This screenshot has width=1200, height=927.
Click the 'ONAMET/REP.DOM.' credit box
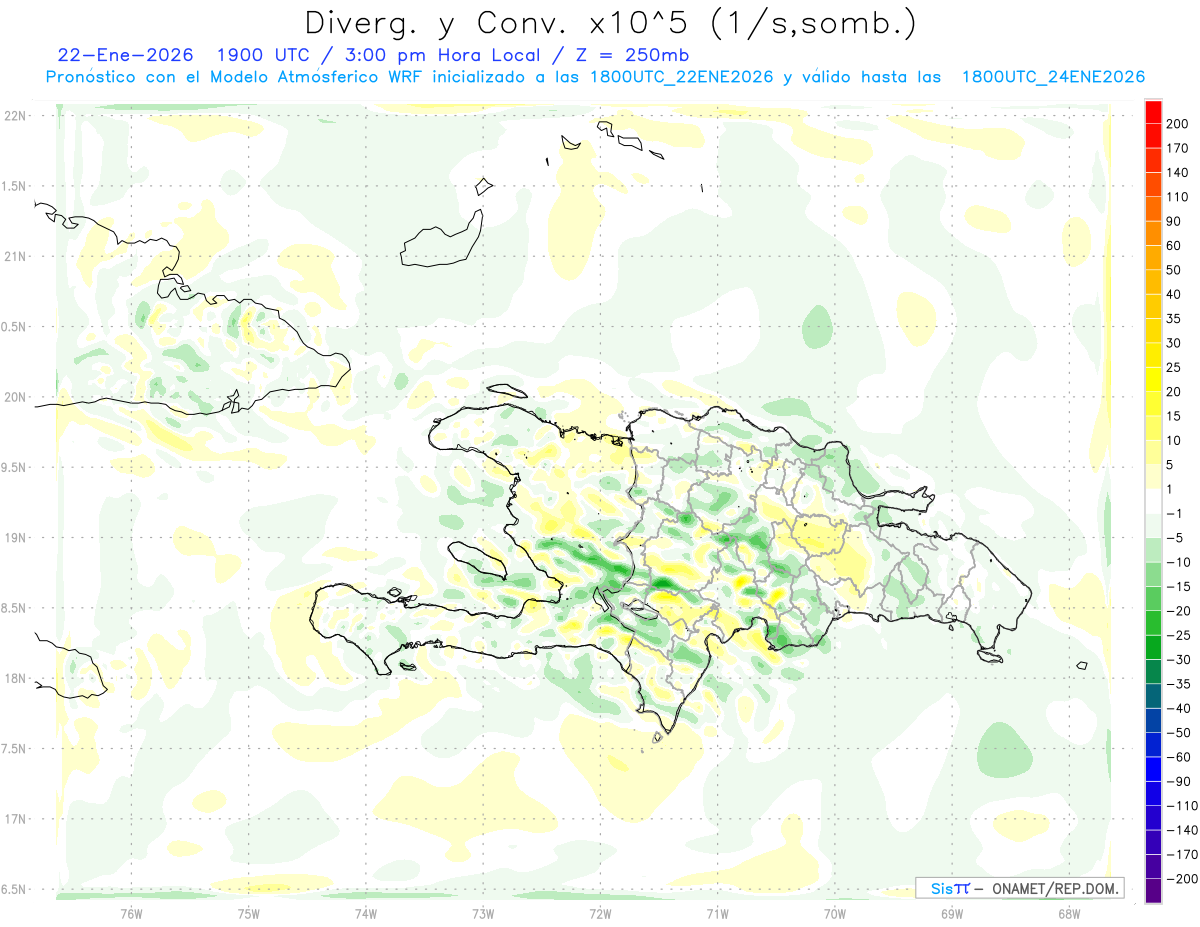[1020, 889]
